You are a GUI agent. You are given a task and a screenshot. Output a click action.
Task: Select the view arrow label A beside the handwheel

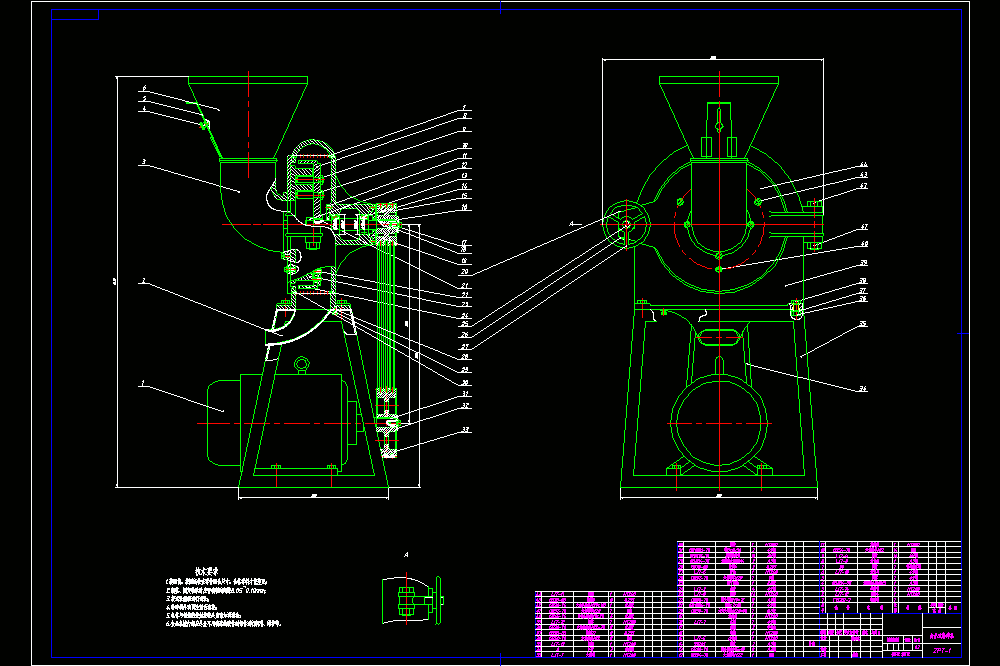click(571, 223)
